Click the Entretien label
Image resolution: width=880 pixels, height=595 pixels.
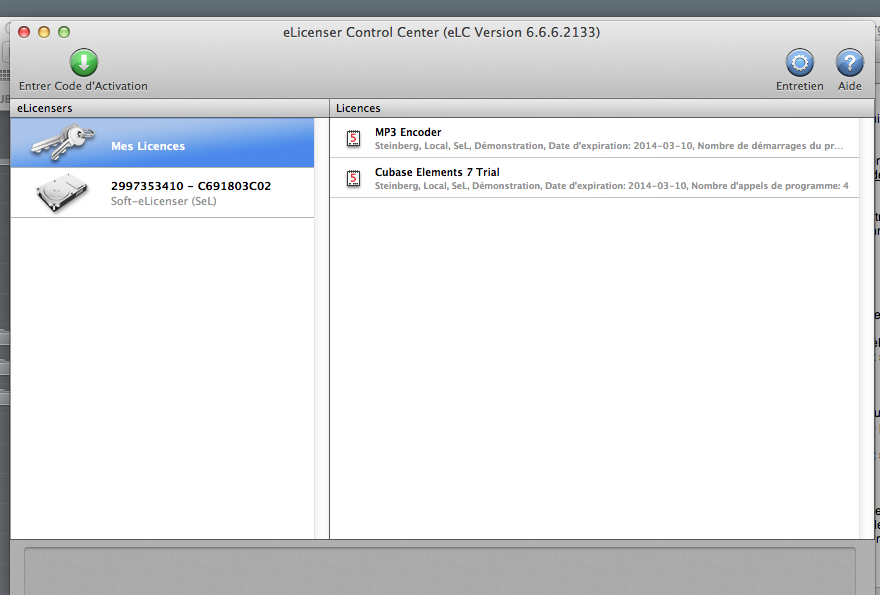(799, 86)
